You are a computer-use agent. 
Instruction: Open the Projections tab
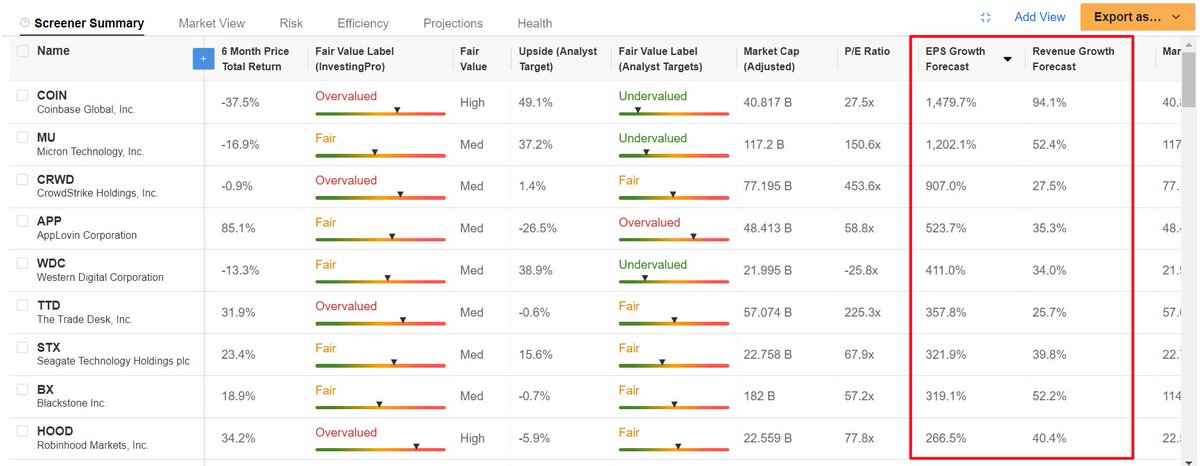[x=453, y=23]
